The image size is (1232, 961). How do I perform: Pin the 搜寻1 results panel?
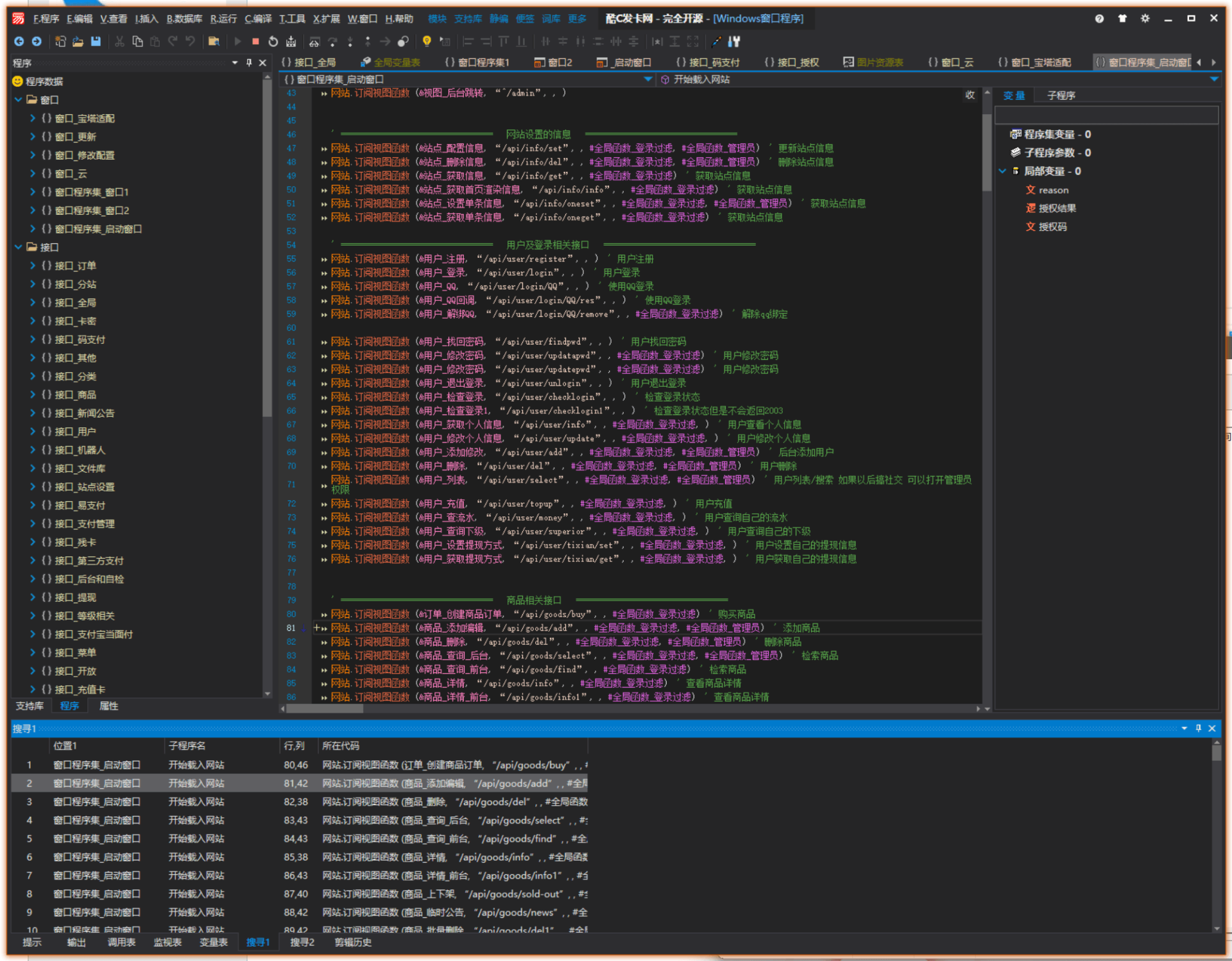pos(1198,728)
